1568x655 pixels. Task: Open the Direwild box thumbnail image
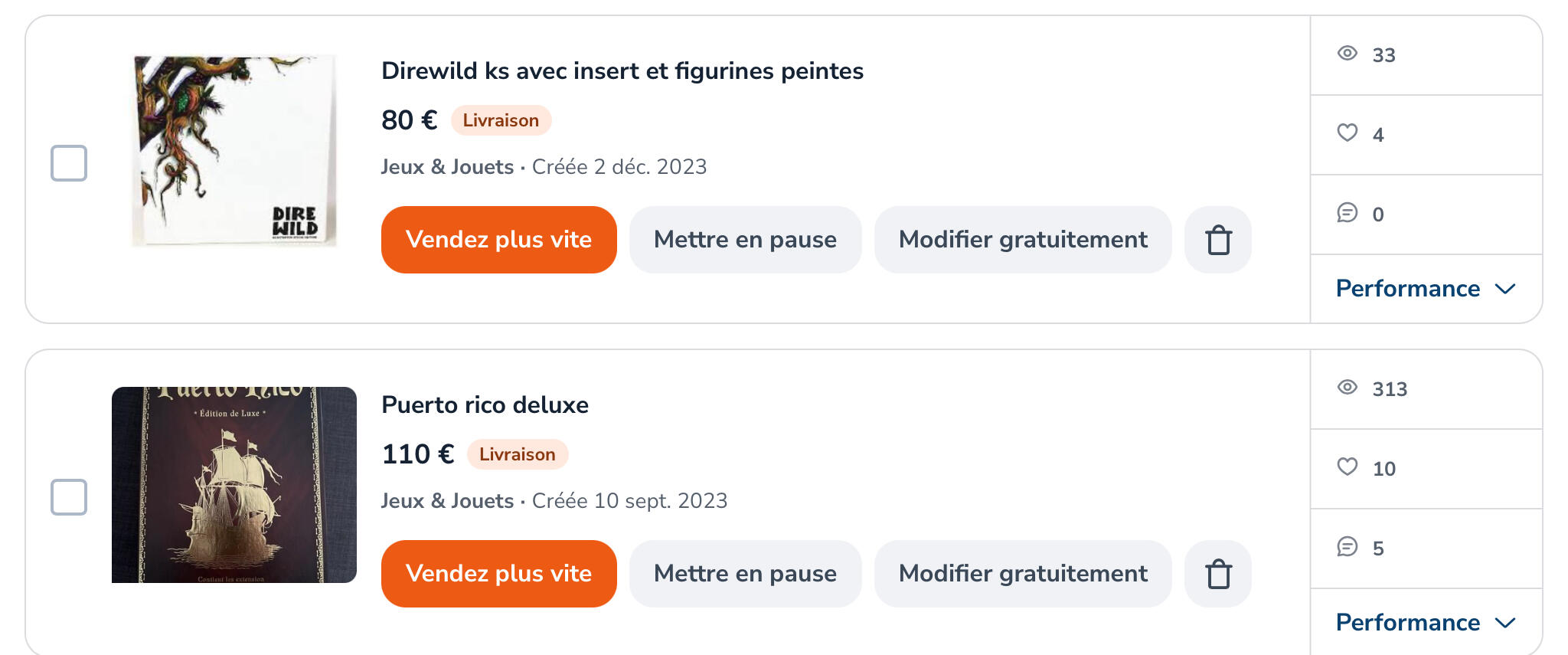pos(234,151)
